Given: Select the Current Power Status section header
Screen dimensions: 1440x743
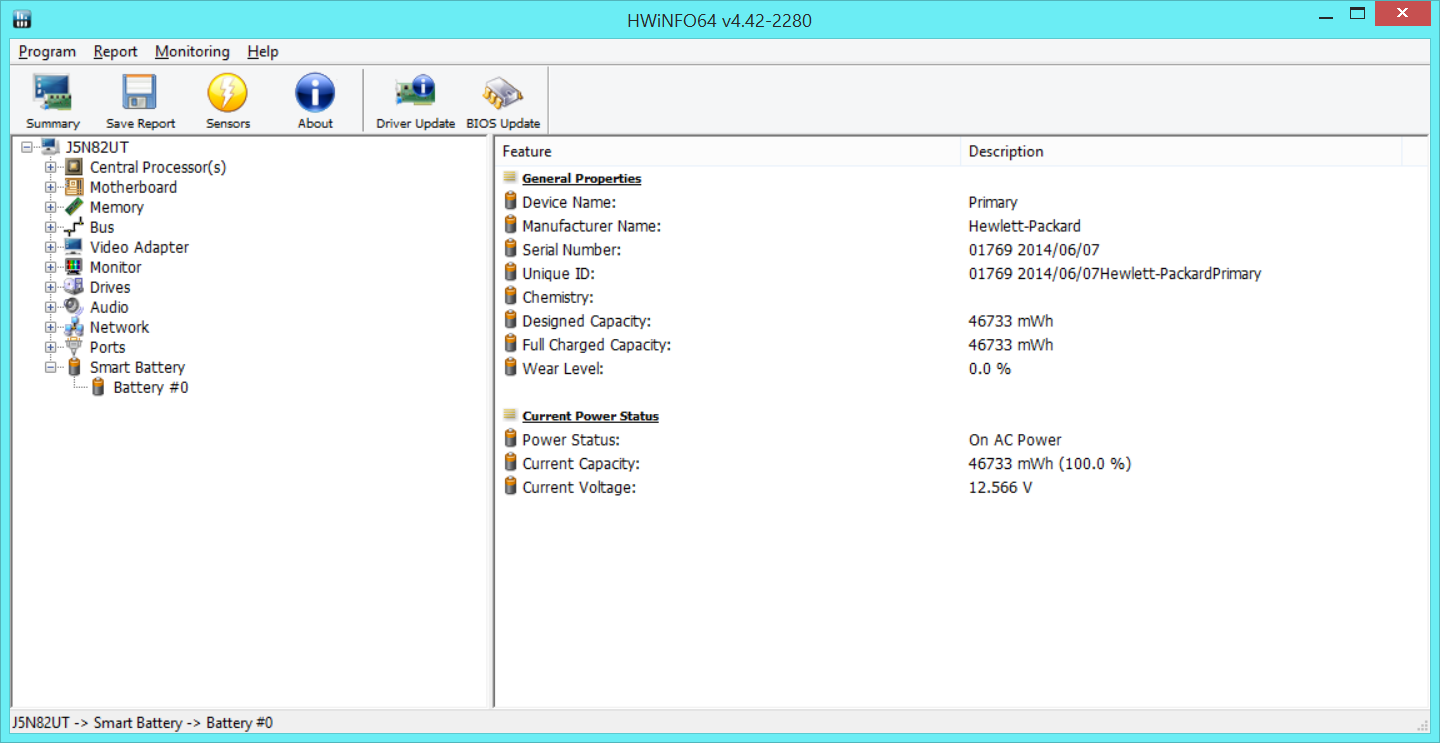Looking at the screenshot, I should click(591, 416).
